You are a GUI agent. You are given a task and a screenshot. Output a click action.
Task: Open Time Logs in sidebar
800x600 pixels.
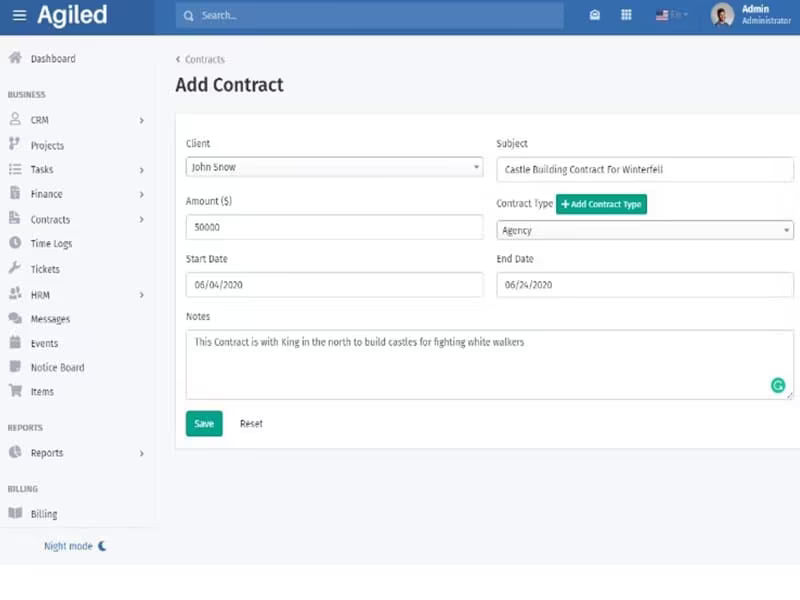point(51,244)
